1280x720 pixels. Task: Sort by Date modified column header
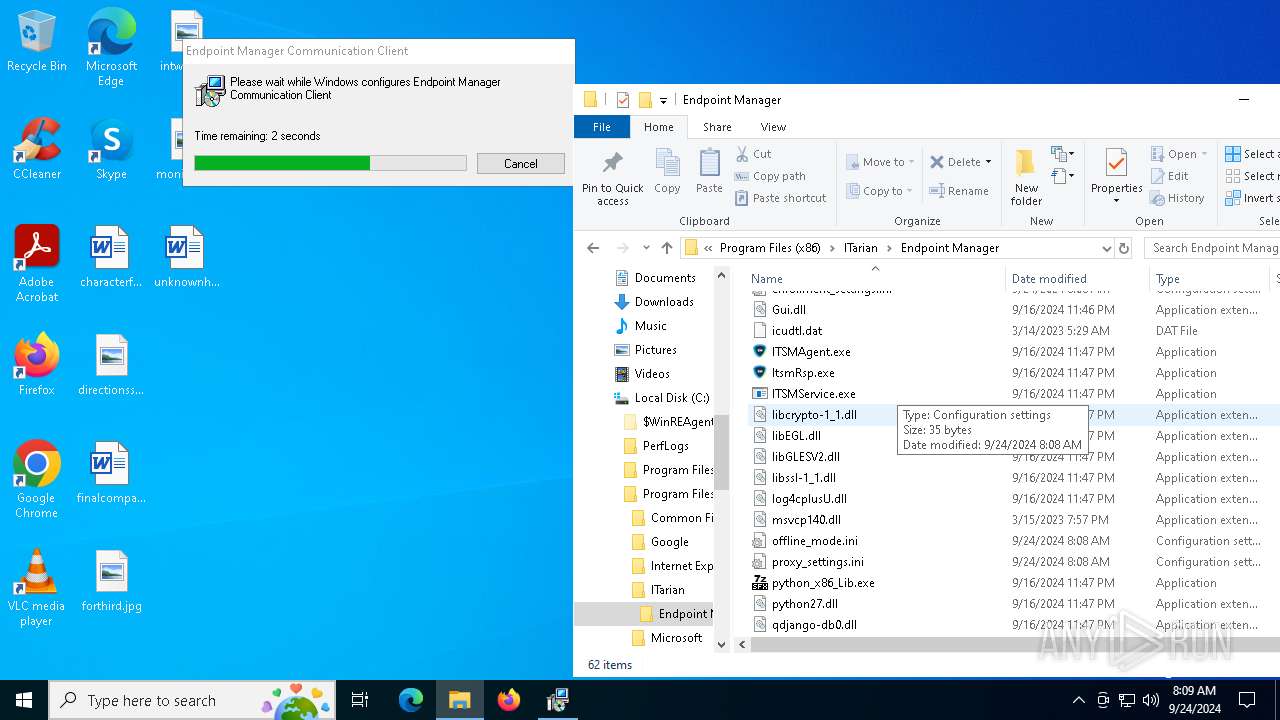point(1049,279)
